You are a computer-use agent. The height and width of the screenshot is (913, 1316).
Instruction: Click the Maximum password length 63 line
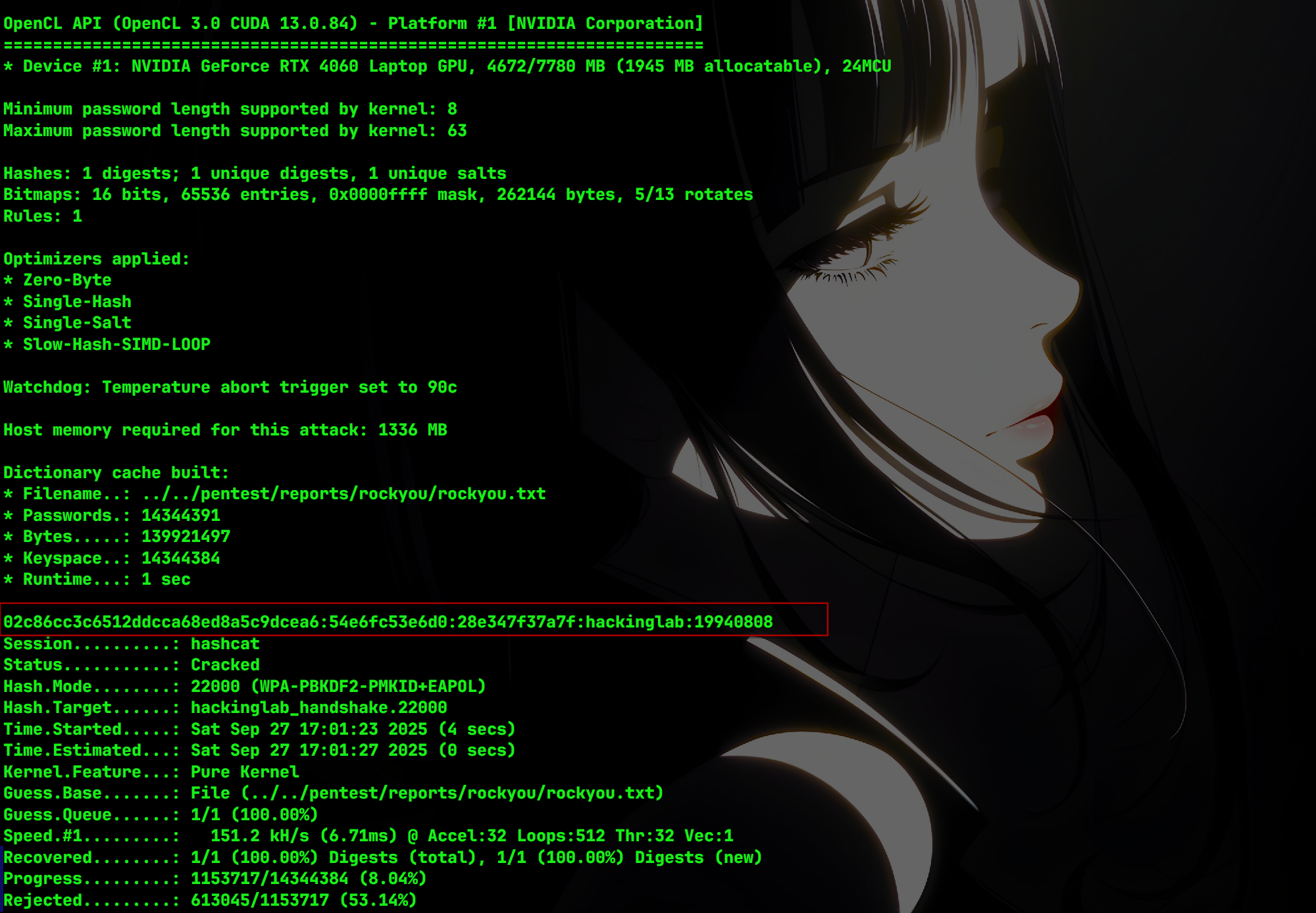[x=236, y=131]
